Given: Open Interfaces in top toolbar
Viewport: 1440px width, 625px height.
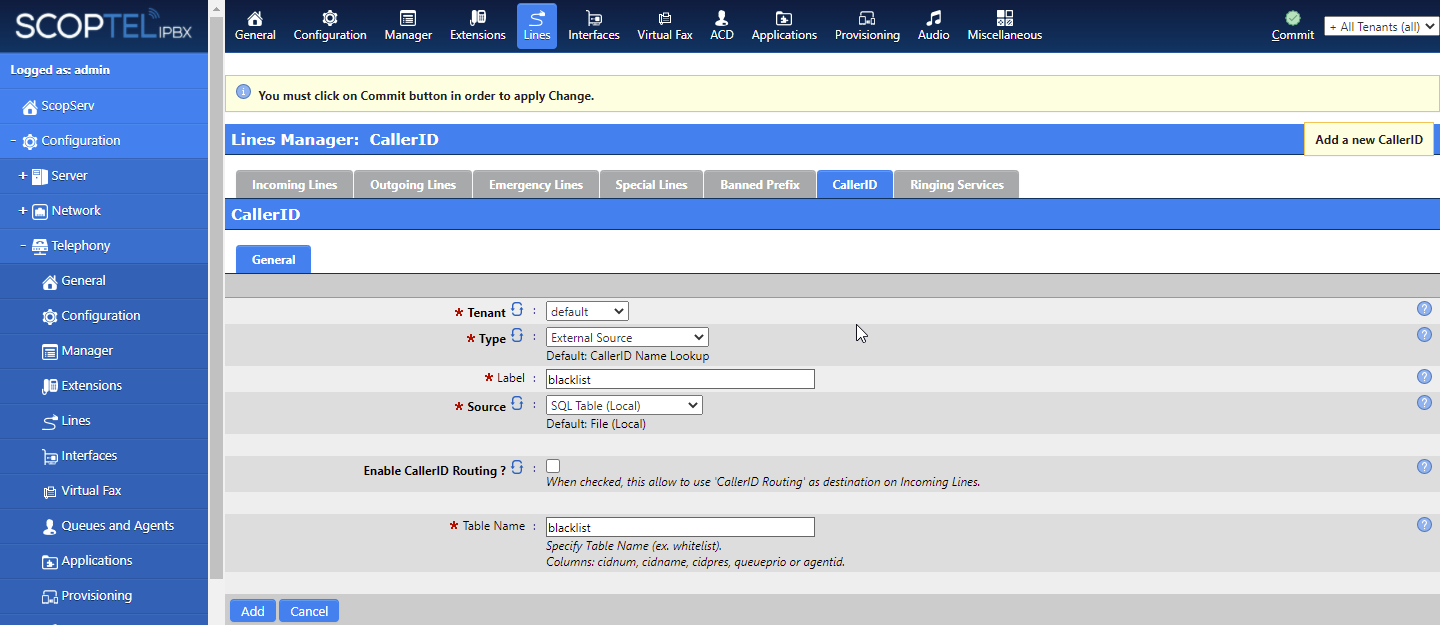Looking at the screenshot, I should 594,26.
